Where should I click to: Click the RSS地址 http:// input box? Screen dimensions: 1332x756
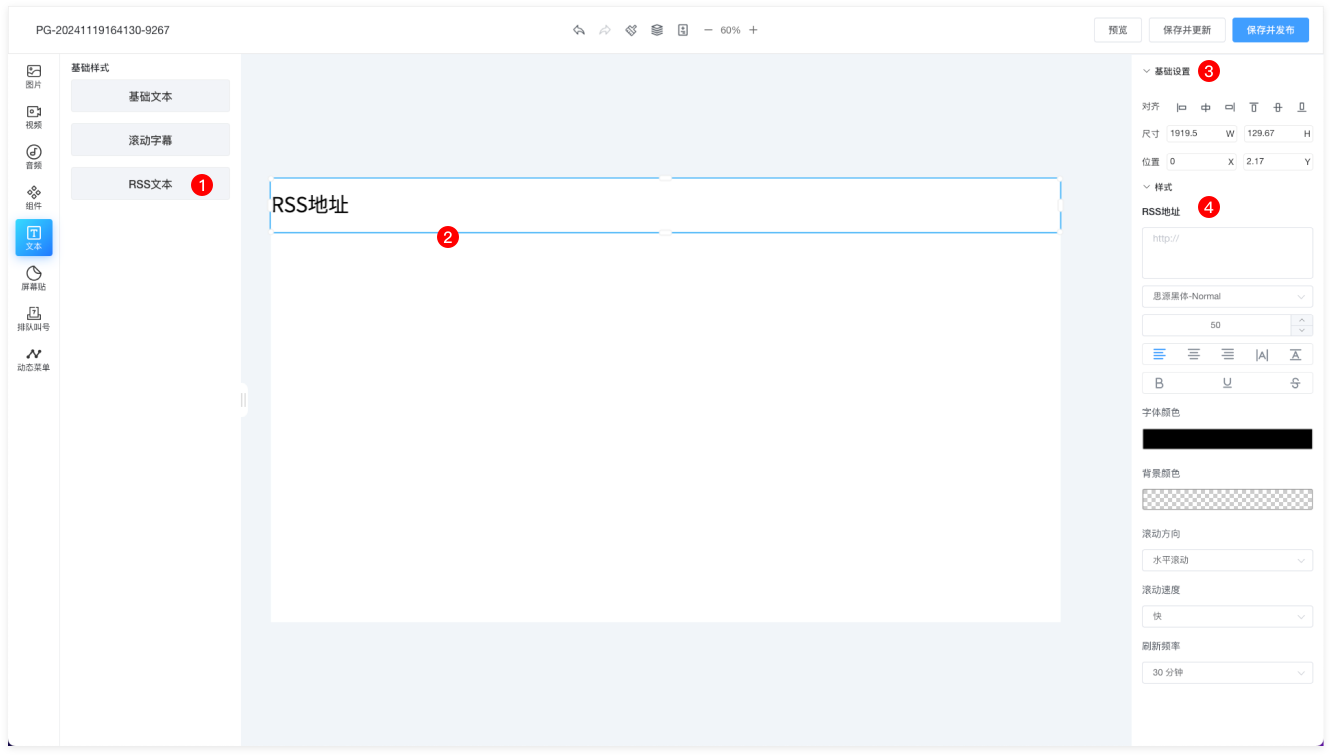tap(1227, 253)
